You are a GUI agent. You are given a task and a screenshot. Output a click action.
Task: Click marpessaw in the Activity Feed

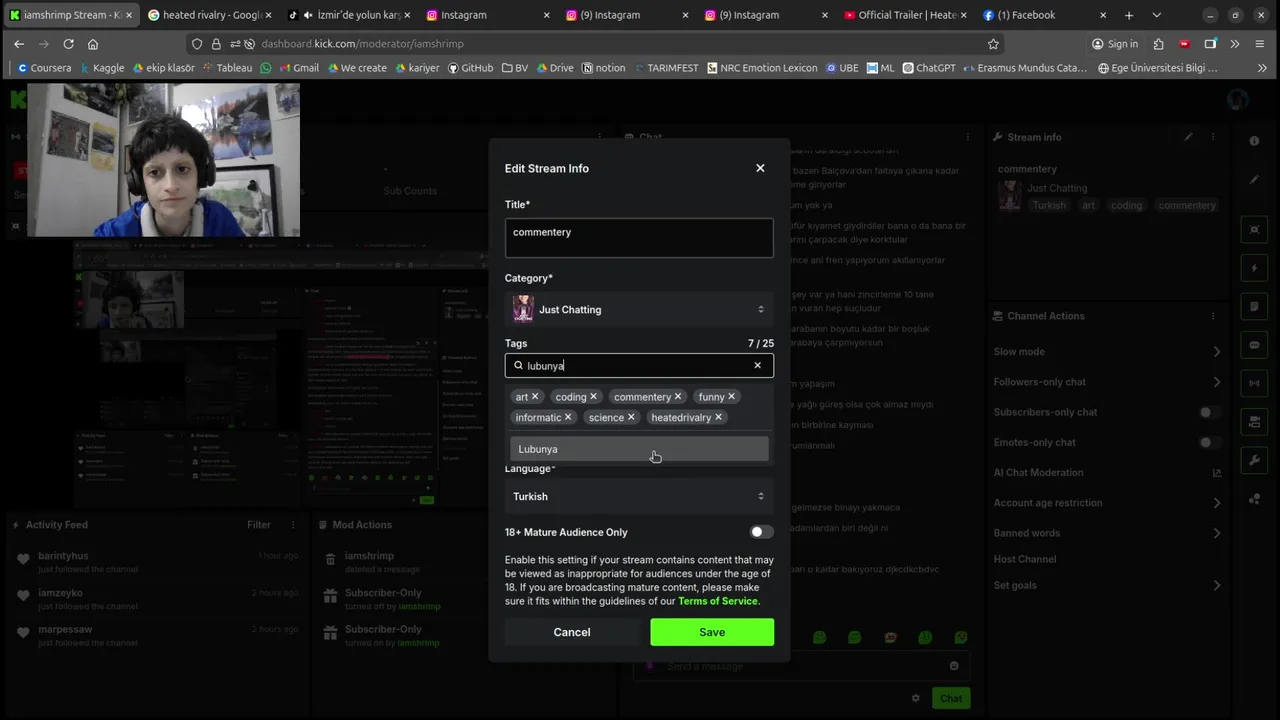[65, 629]
